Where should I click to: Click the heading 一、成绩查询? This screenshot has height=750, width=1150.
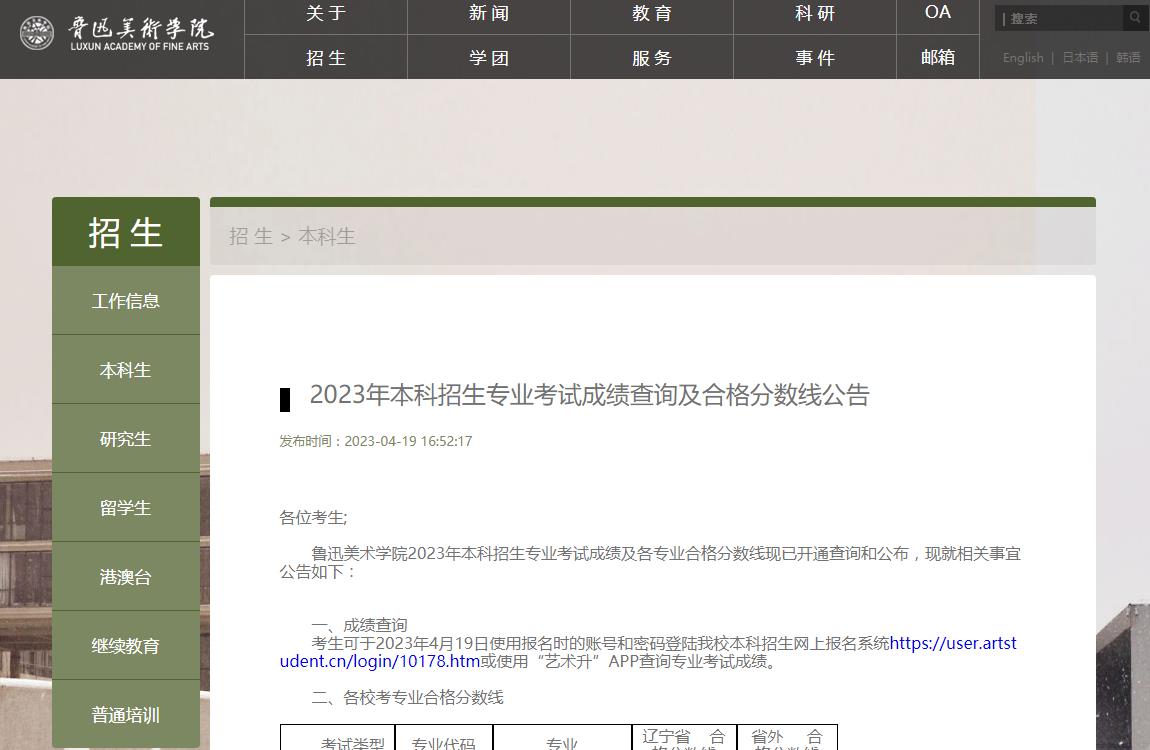click(359, 625)
